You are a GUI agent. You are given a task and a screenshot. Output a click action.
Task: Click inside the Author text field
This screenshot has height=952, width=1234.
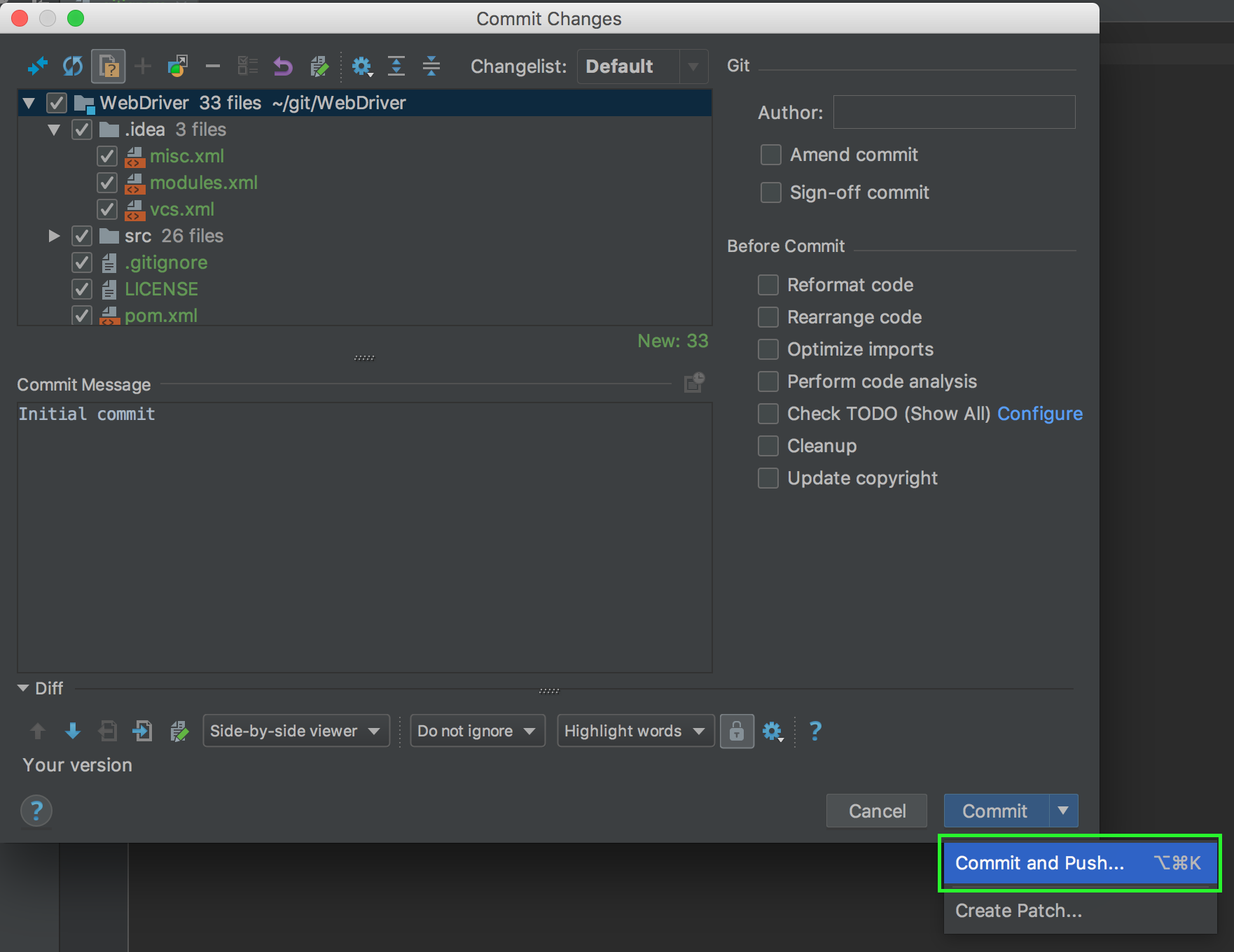[x=954, y=112]
